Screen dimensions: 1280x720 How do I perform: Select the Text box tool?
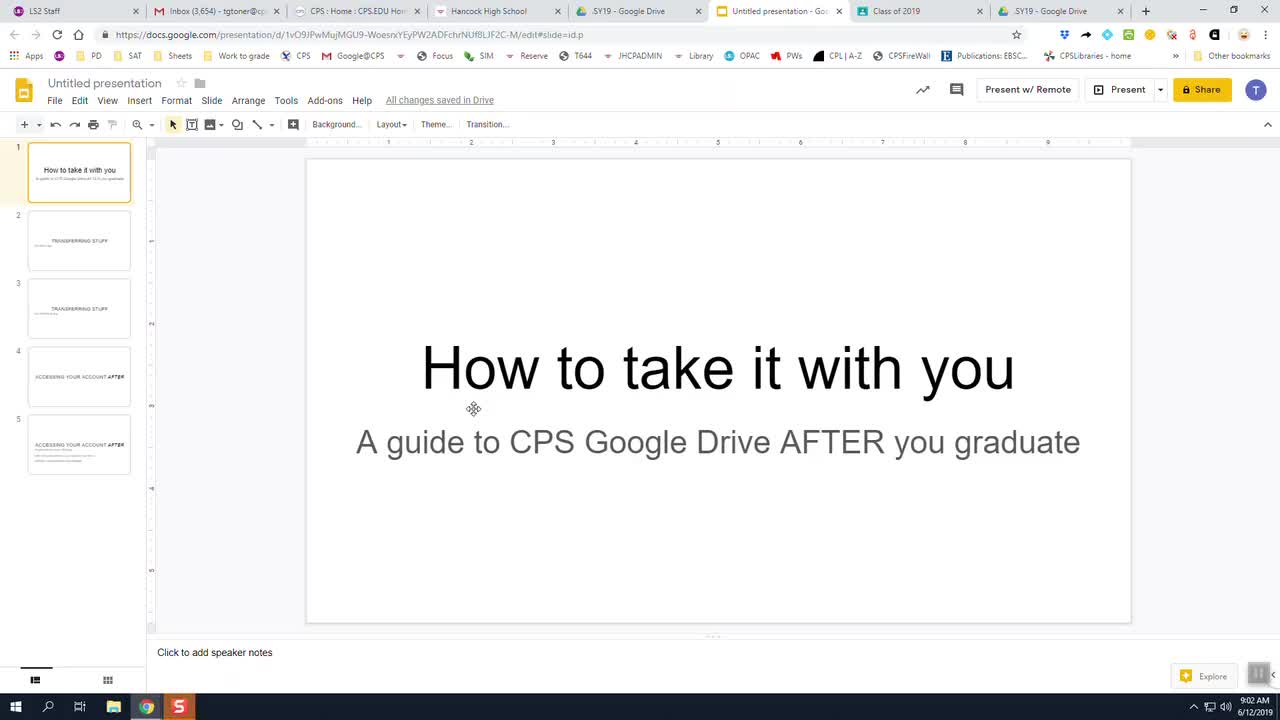[x=192, y=125]
